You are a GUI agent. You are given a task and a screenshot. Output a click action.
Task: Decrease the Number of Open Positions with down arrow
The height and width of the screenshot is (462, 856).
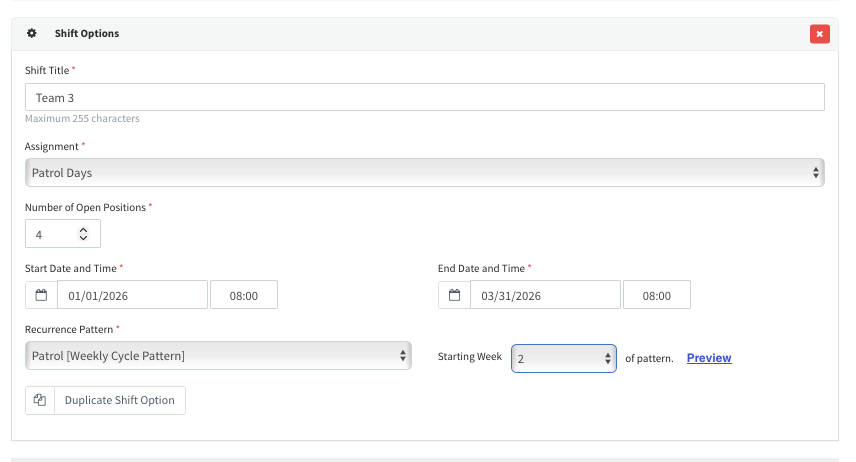(x=84, y=238)
